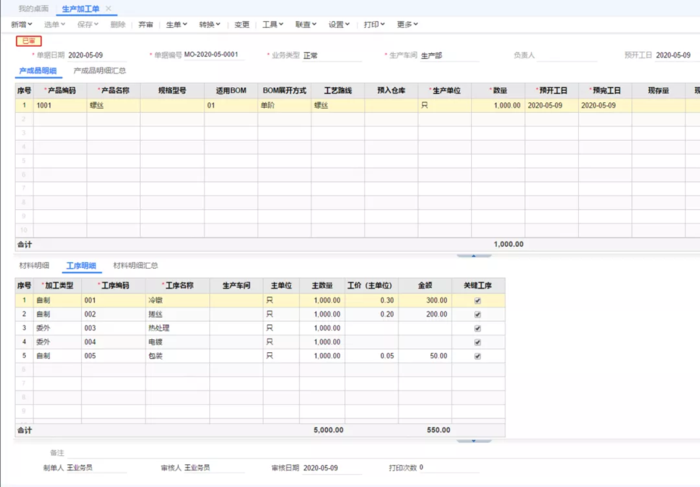Screen dimensions: 700x487
Task: Click the 单据编号 field MO-2020-05-0001
Action: pyautogui.click(x=214, y=54)
